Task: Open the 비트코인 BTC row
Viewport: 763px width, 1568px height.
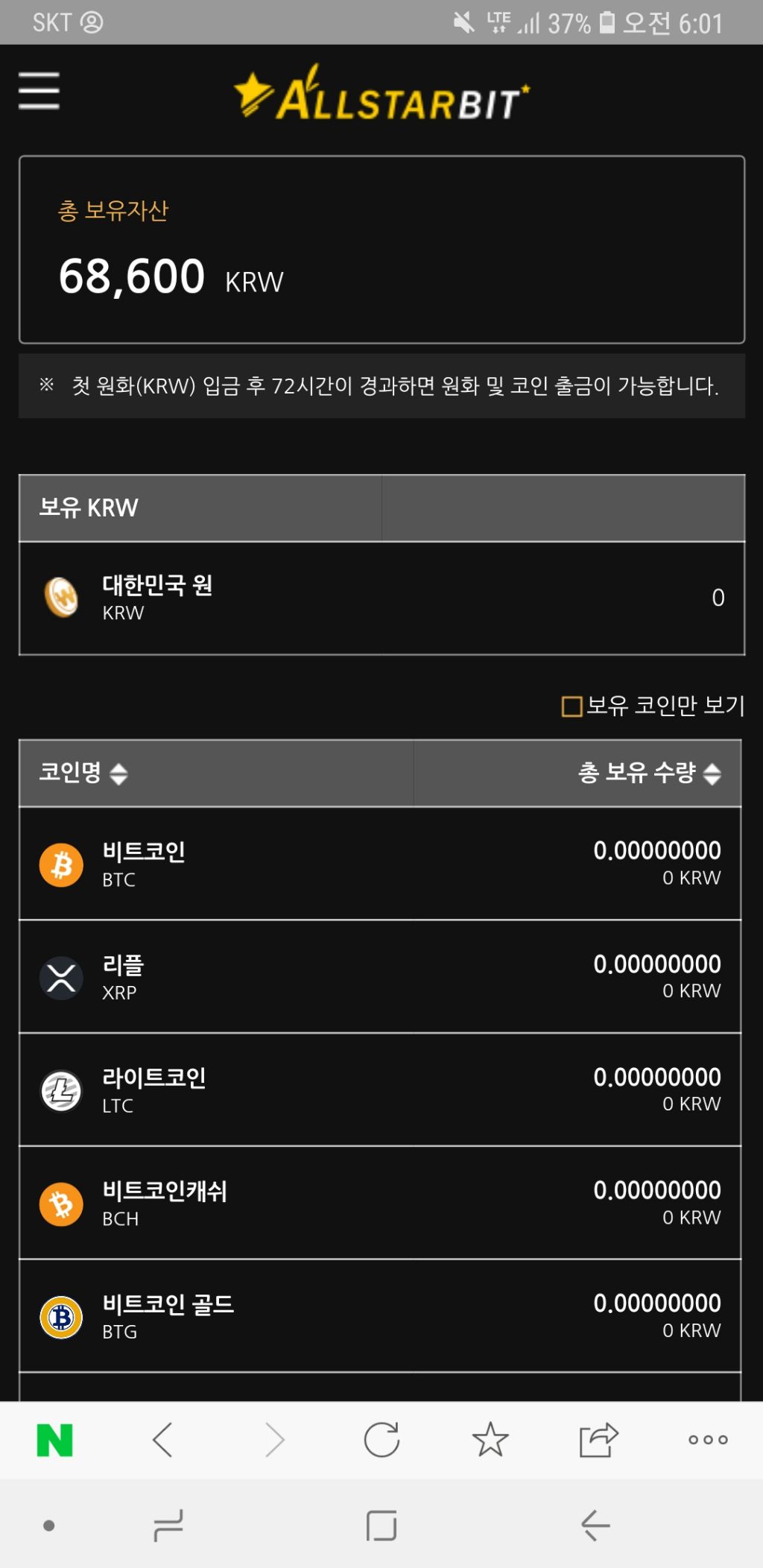Action: click(x=380, y=864)
